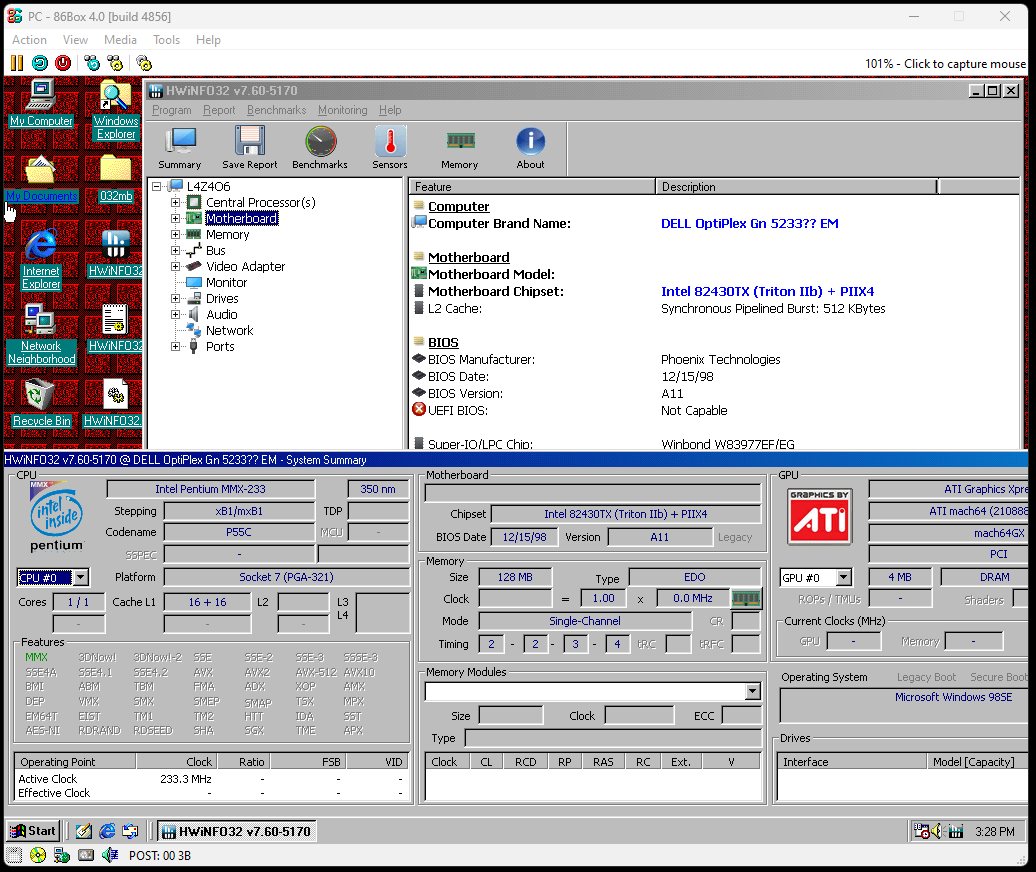Click the HWiNFO icon in system tray
1036x872 pixels.
955,831
